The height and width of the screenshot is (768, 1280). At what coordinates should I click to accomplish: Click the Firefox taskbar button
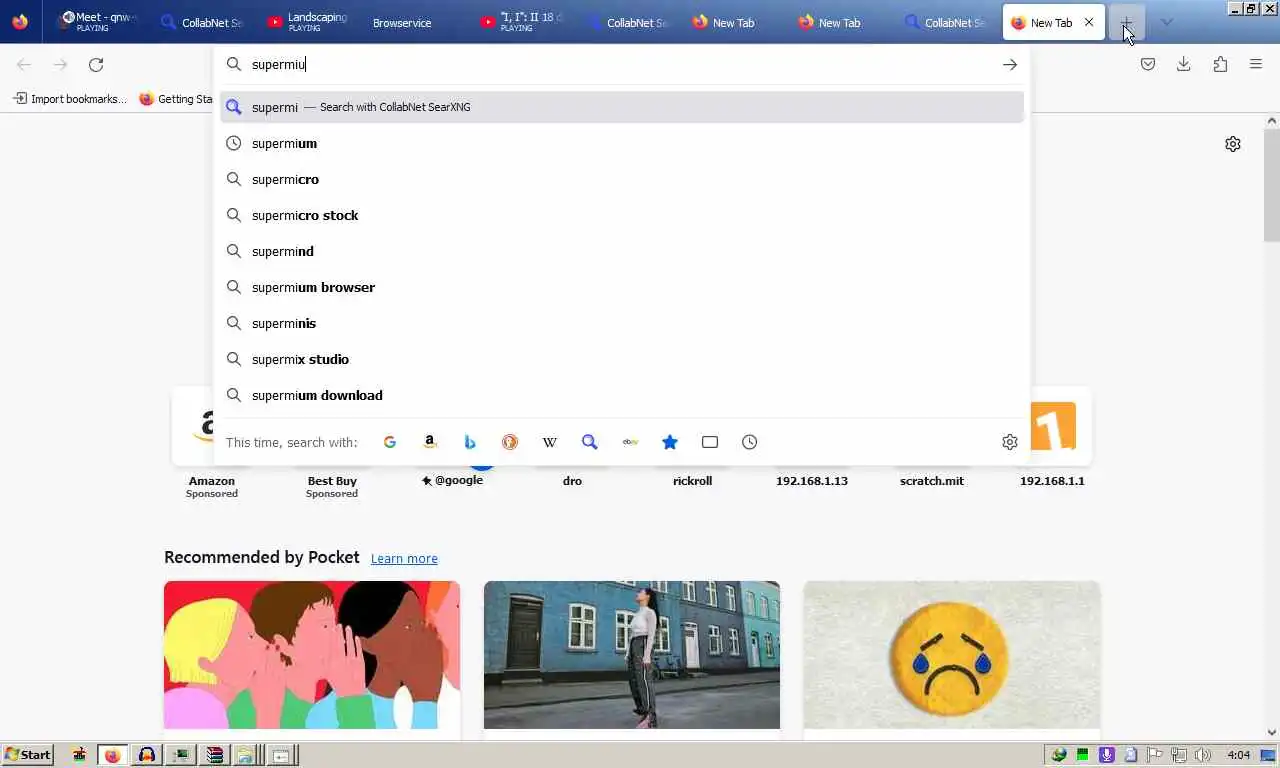[x=112, y=755]
